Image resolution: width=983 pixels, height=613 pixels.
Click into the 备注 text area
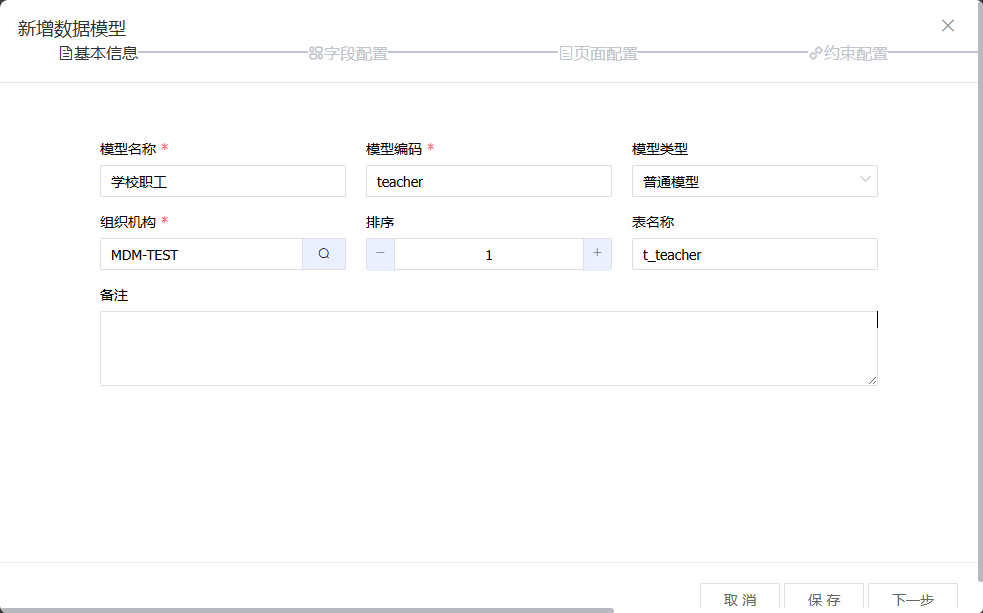[488, 348]
